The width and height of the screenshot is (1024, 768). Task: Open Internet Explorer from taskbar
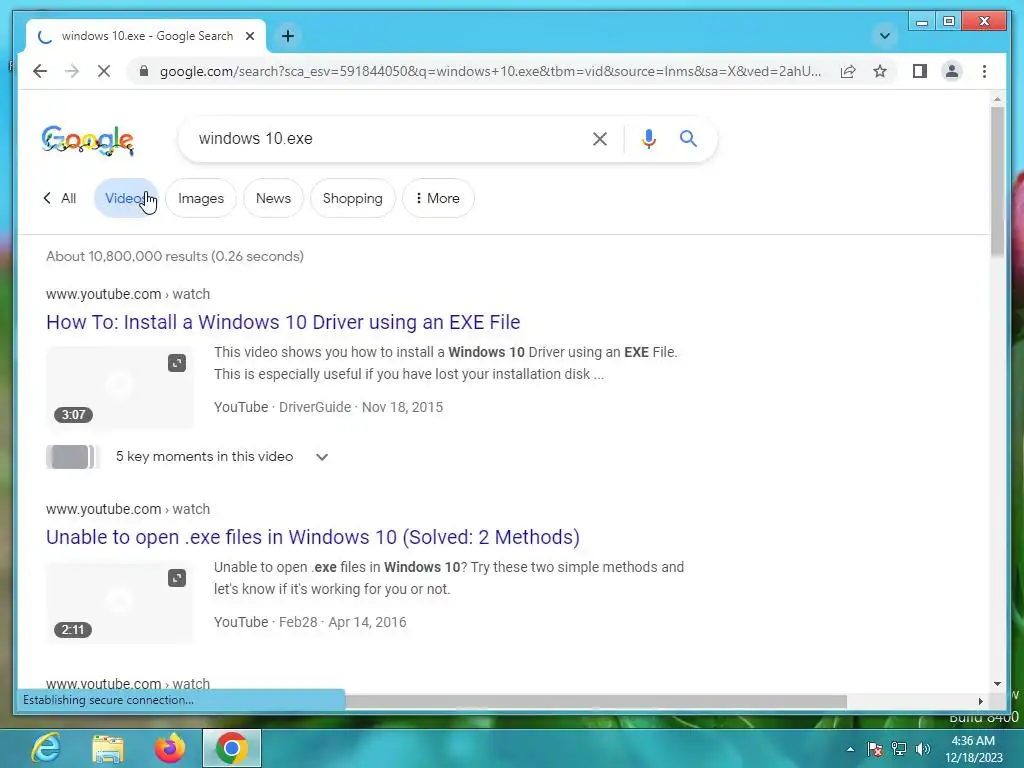[46, 748]
